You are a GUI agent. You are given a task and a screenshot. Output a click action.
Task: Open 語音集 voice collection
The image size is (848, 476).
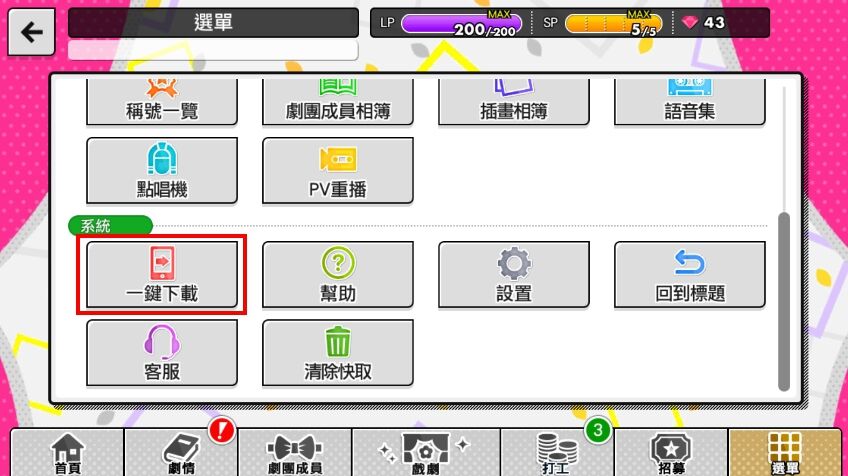[690, 102]
